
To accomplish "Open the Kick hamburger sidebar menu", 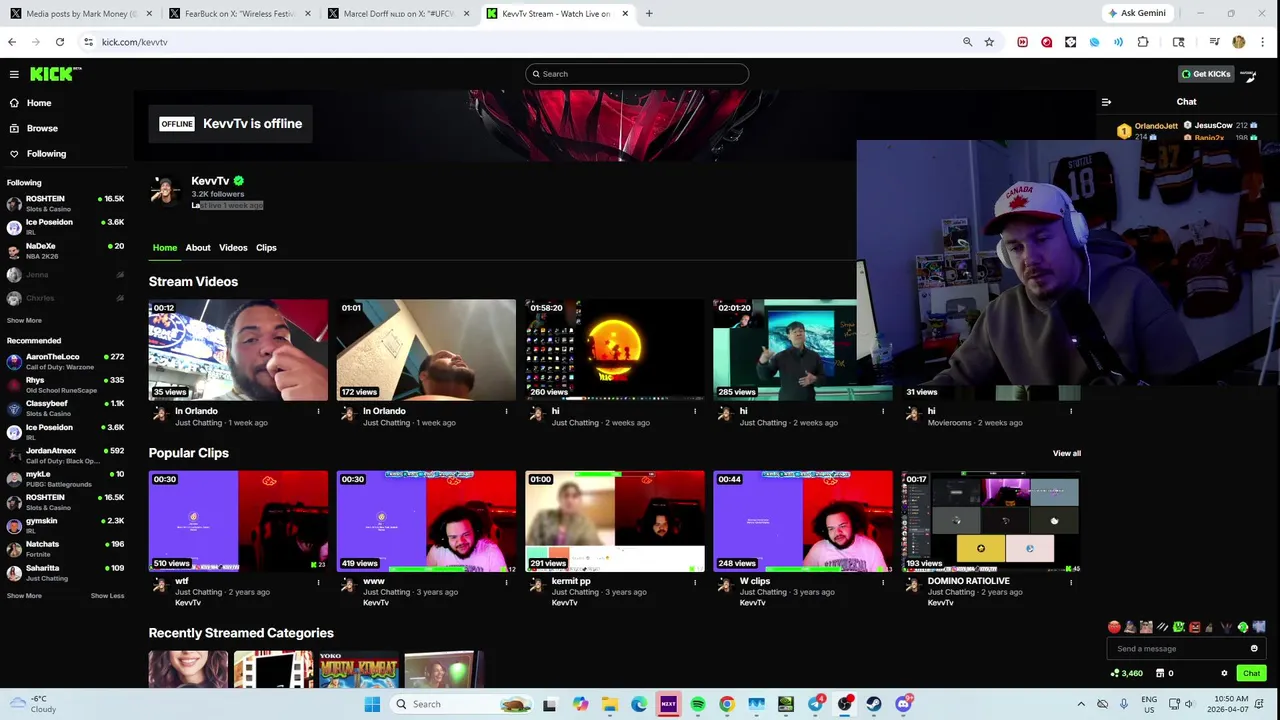I will coord(14,74).
